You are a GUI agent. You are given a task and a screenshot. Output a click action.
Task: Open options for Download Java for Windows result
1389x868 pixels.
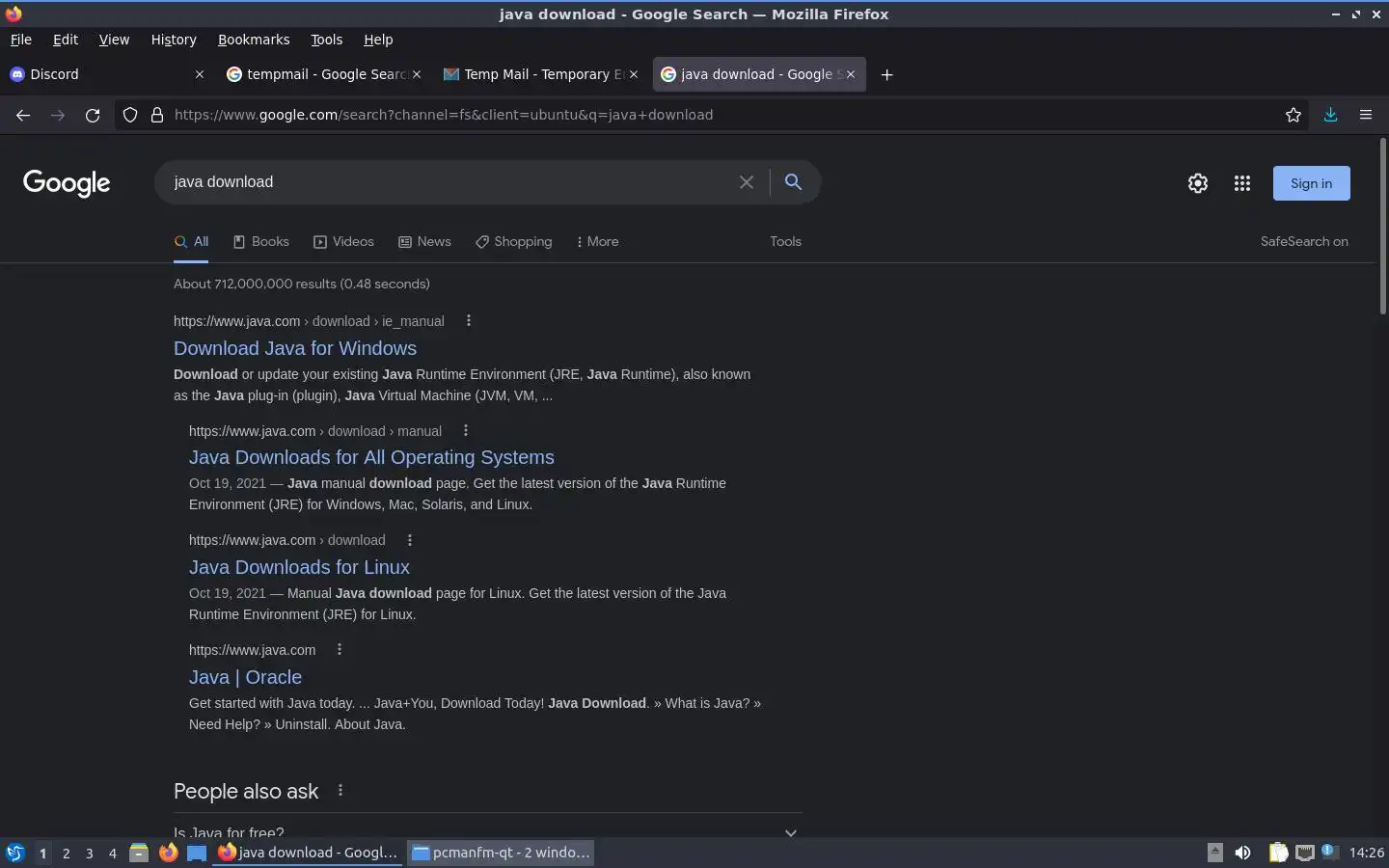(469, 321)
